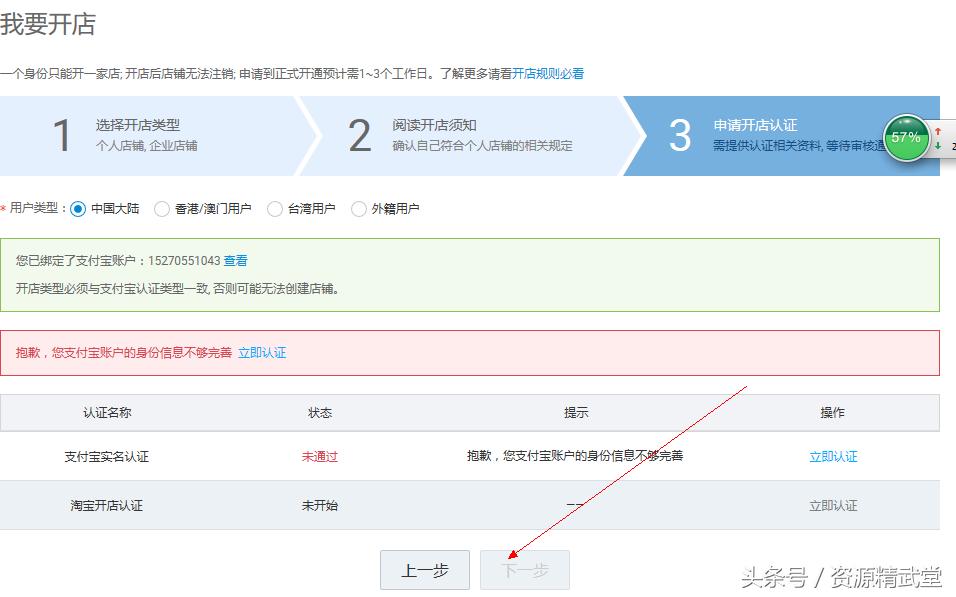Click the step 3 circle indicator
The width and height of the screenshot is (956, 597).
[x=680, y=136]
